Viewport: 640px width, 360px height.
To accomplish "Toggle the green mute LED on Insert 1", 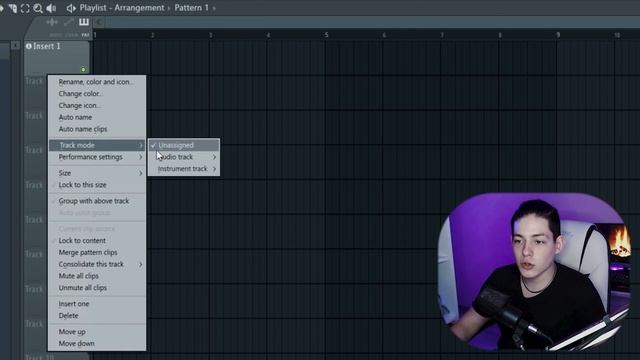I will (x=83, y=70).
